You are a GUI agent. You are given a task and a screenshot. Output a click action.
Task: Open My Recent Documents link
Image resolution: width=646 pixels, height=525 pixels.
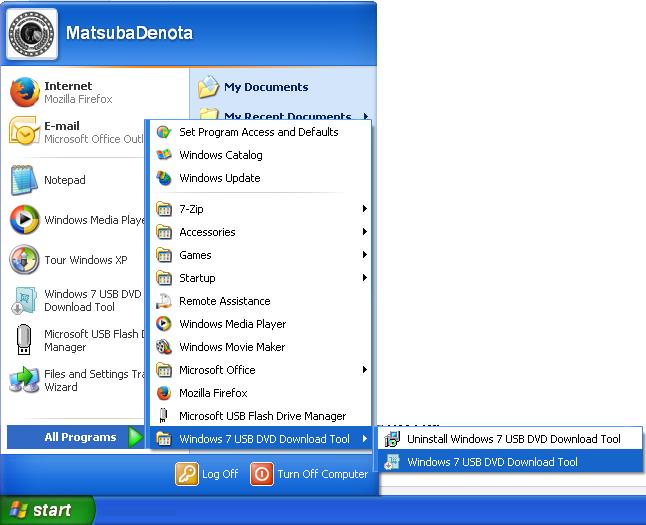coord(288,116)
